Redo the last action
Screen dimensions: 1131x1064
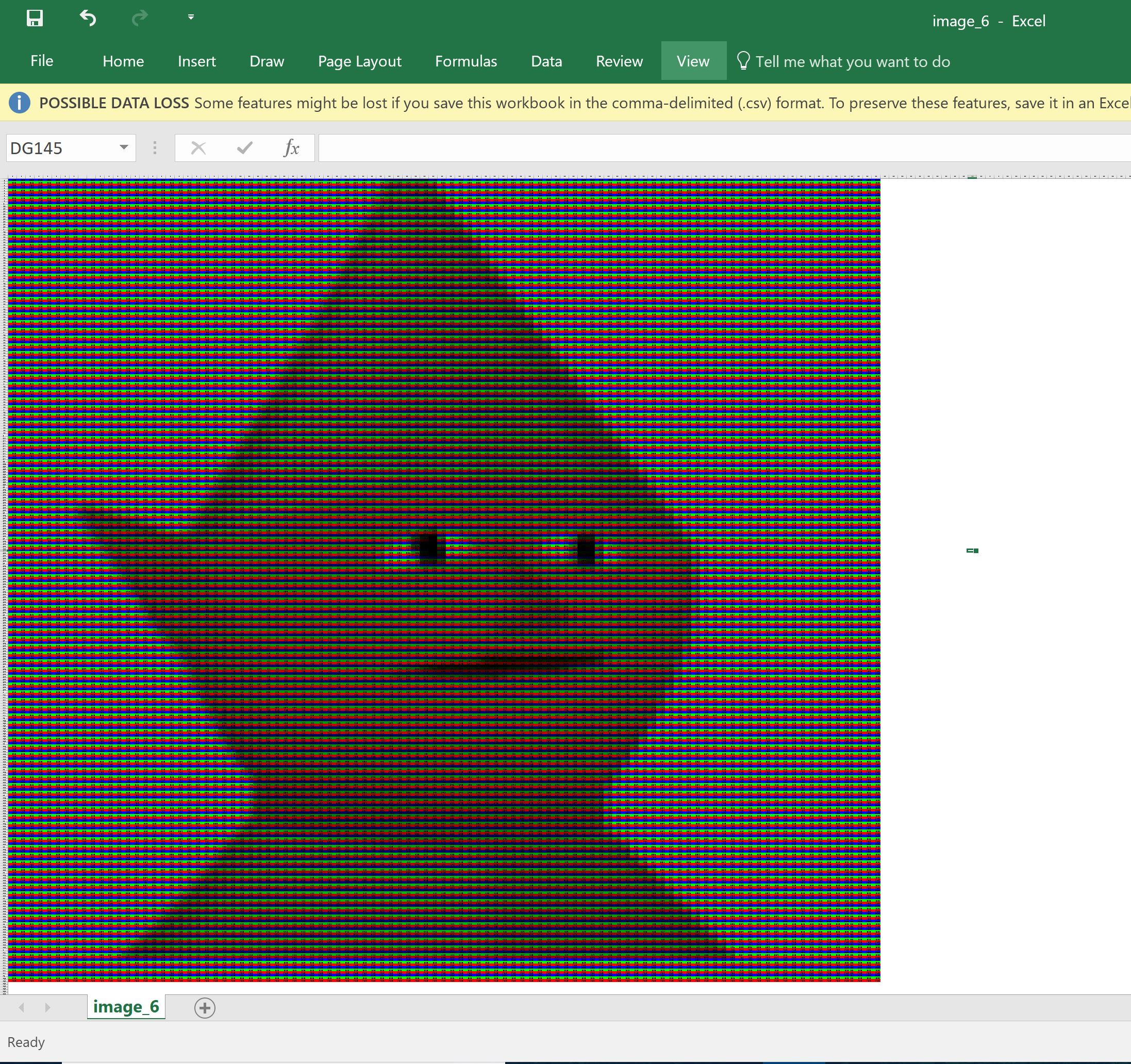tap(138, 19)
